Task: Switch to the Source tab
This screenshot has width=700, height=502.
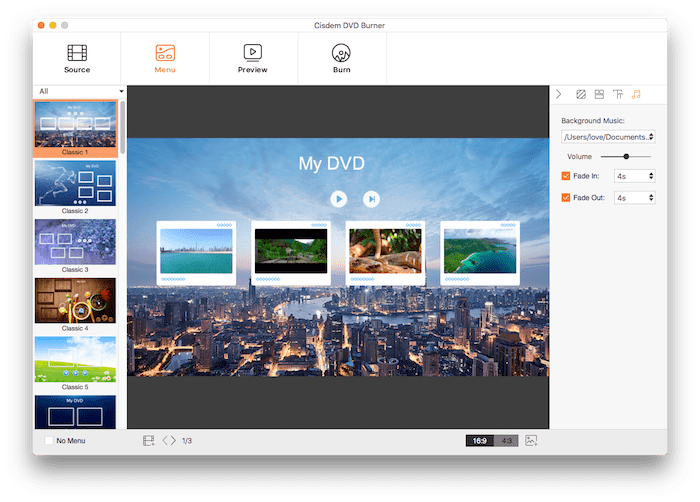Action: pyautogui.click(x=77, y=57)
